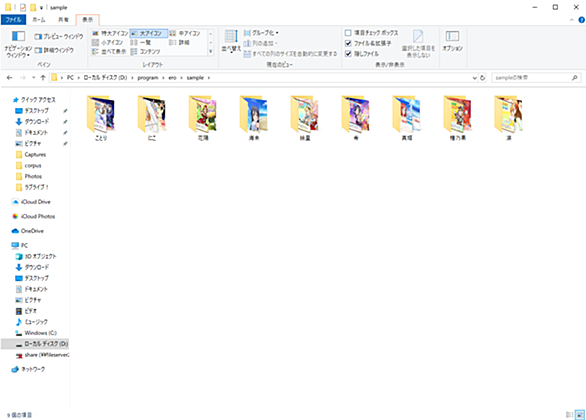Select コンテンツ layout
The width and height of the screenshot is (586, 420).
point(146,52)
